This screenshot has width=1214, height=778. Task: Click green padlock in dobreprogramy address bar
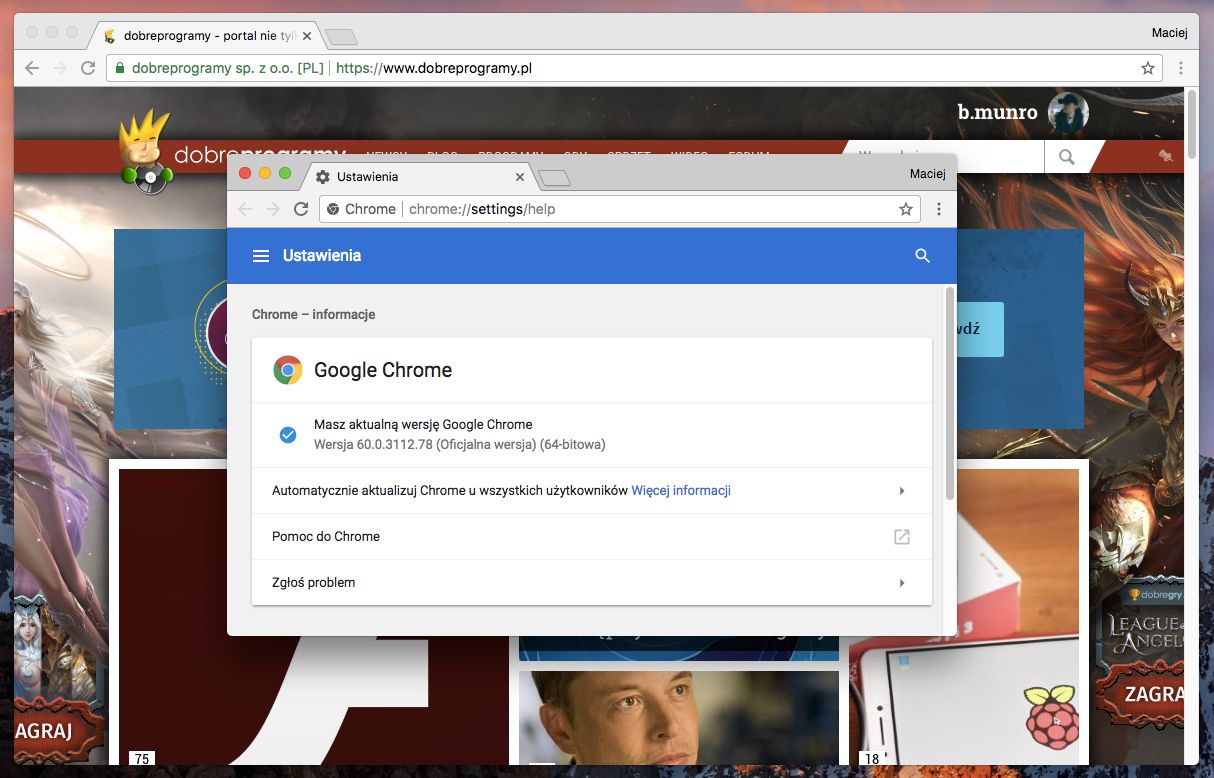click(x=120, y=68)
